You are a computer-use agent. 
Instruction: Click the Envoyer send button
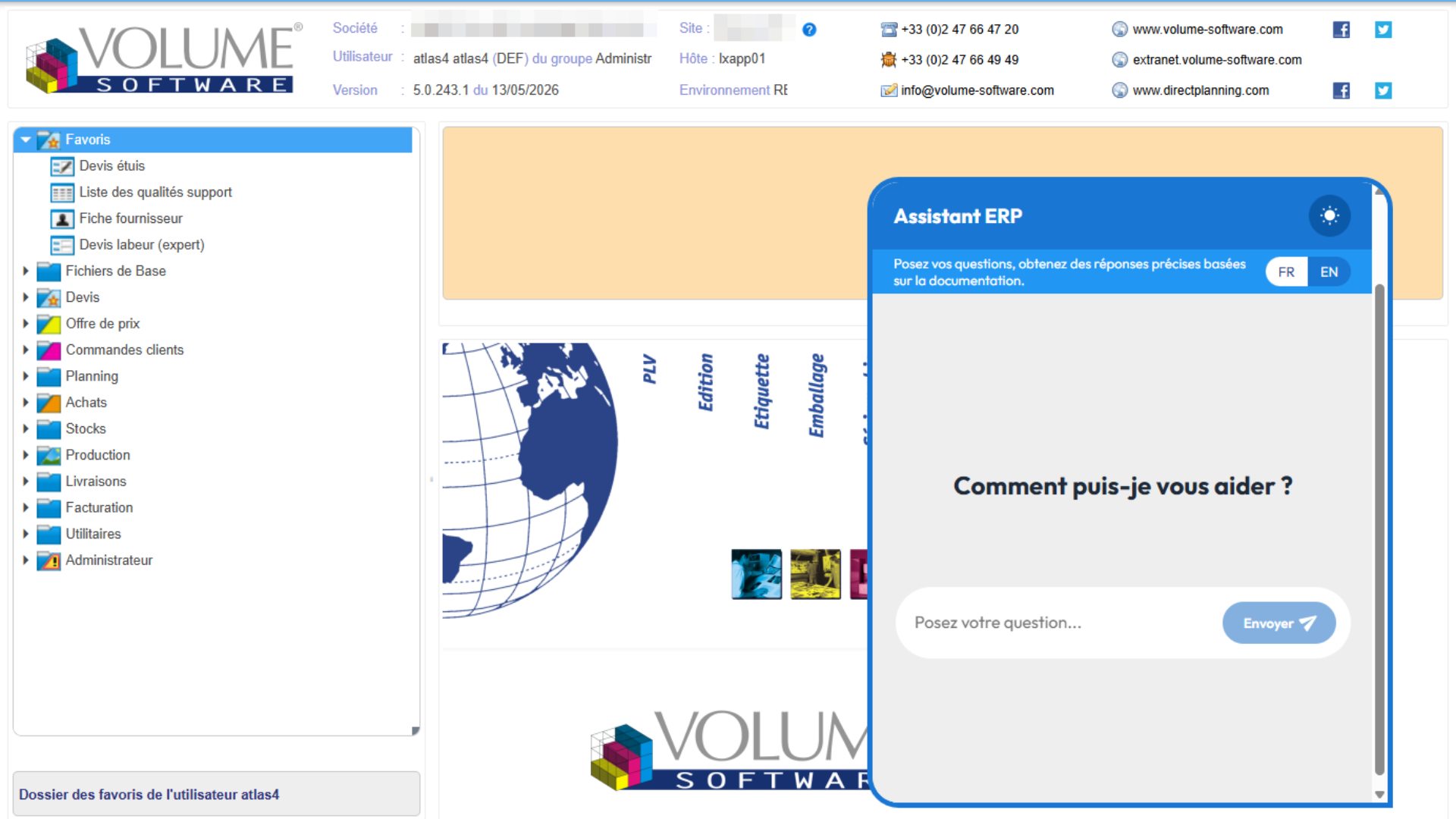click(1279, 623)
